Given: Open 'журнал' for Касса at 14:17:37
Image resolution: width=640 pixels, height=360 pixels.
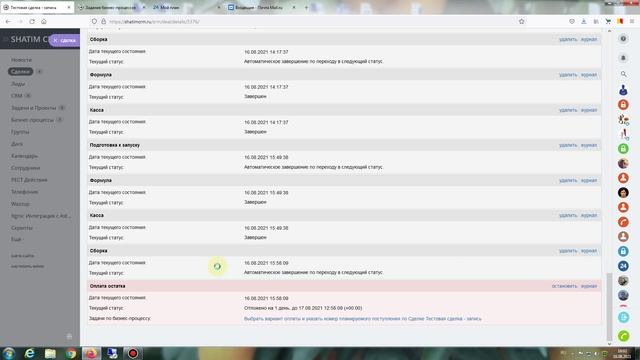Looking at the screenshot, I should 589,110.
